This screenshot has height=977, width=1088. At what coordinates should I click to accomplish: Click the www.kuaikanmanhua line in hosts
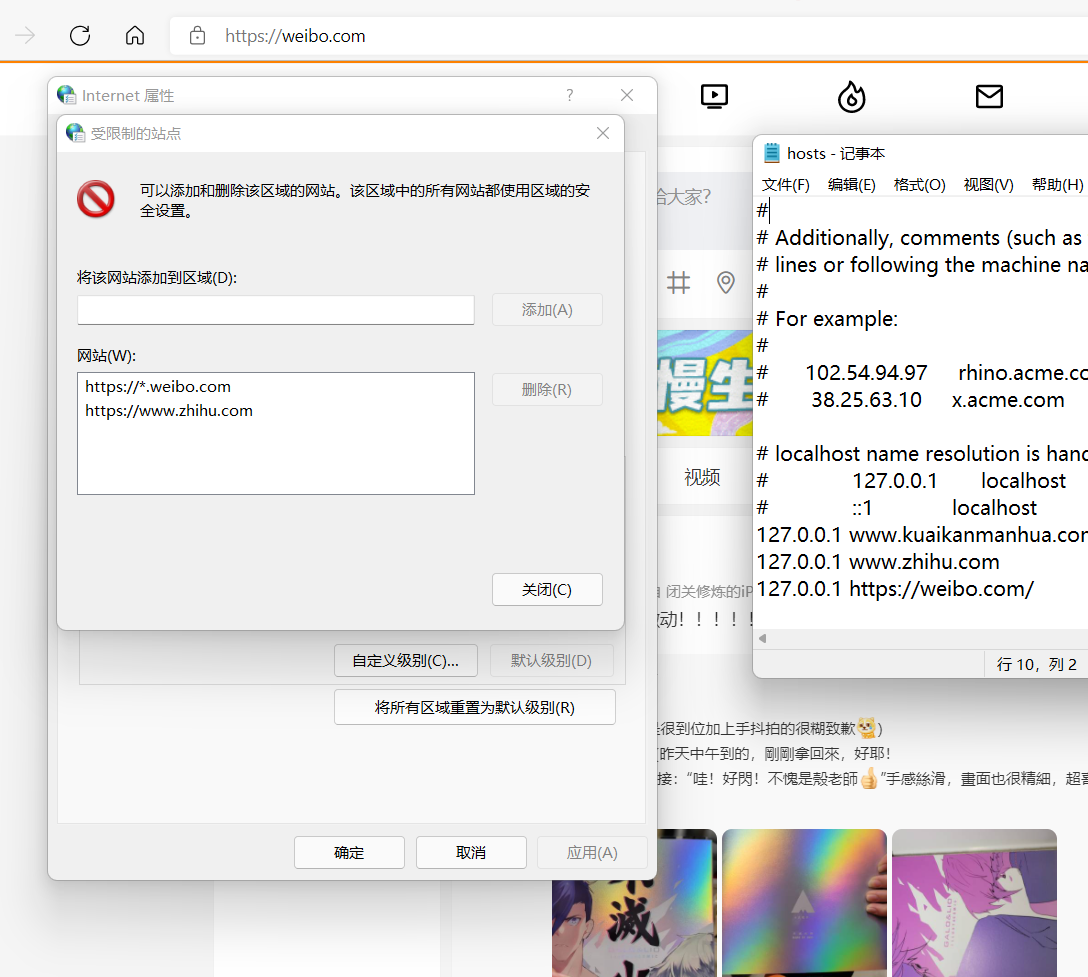click(x=922, y=535)
